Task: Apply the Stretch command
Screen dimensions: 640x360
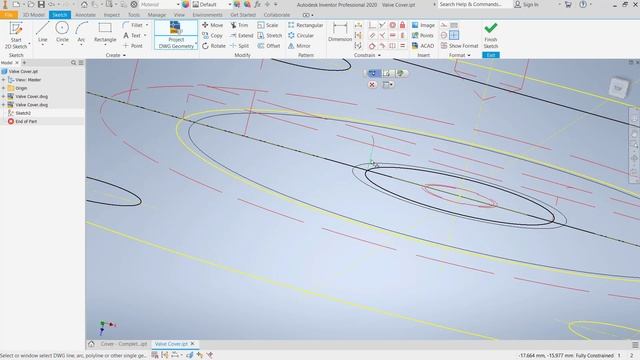Action: coord(269,36)
